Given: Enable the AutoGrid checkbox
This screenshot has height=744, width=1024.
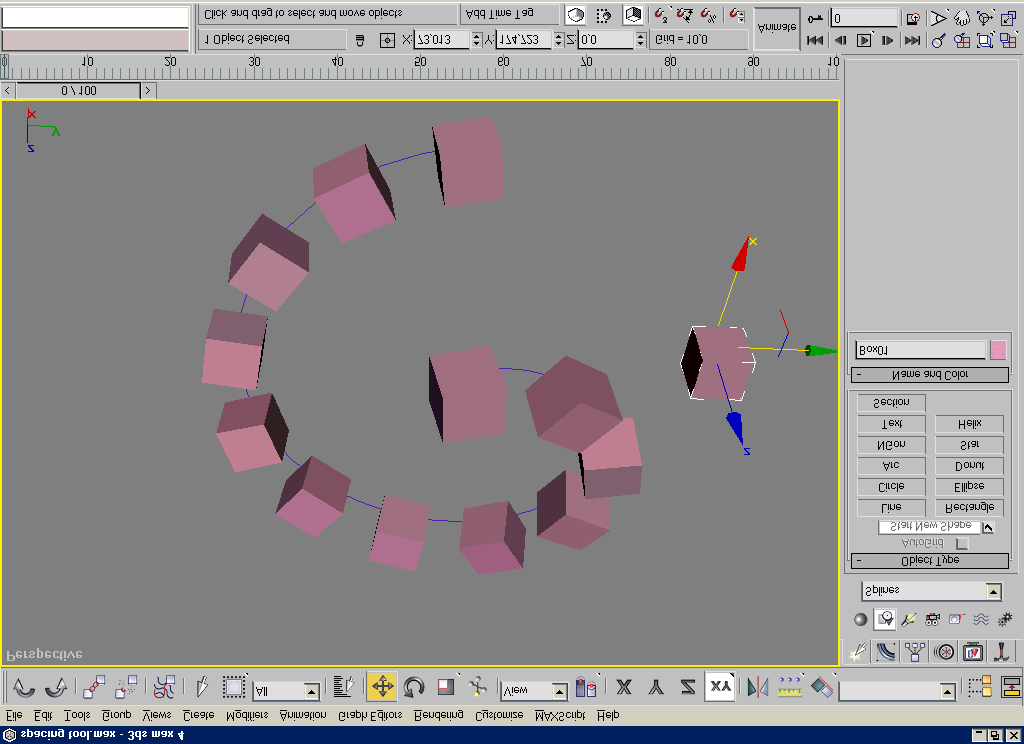Looking at the screenshot, I should 962,543.
